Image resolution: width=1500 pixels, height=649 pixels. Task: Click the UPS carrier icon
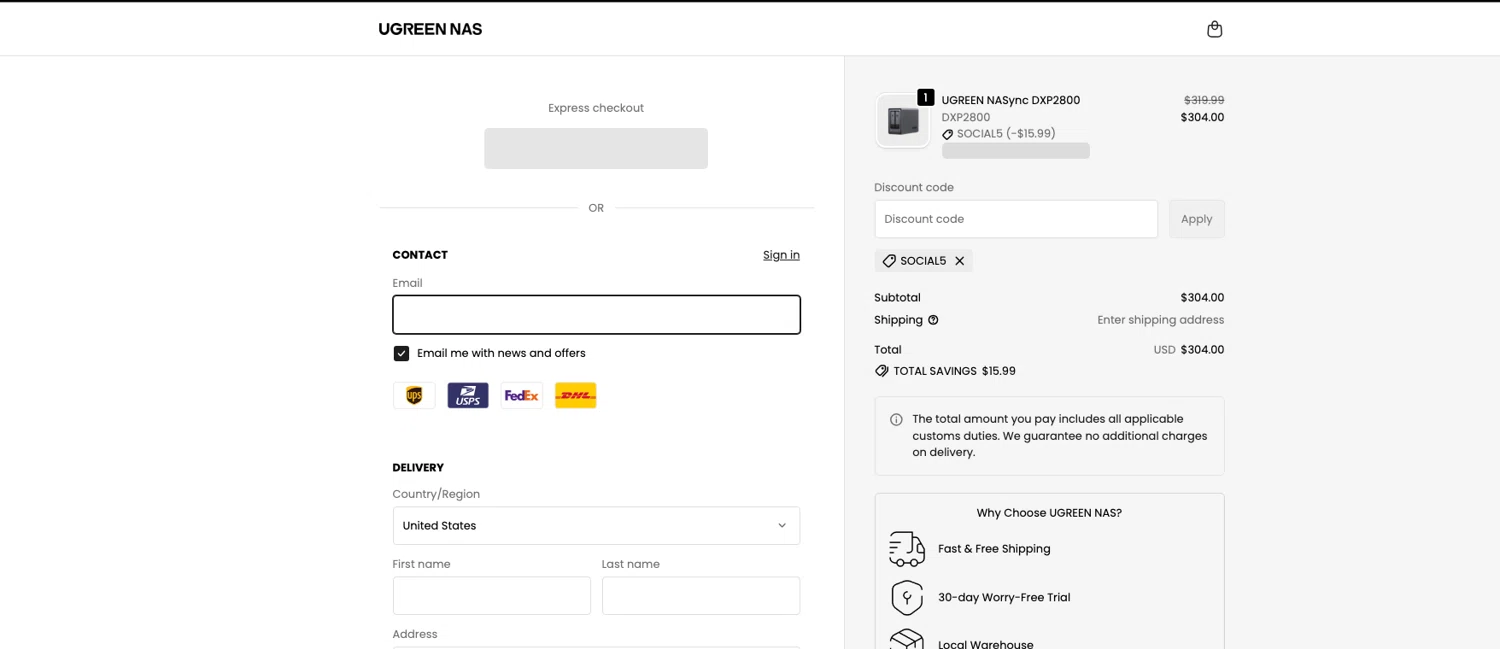click(x=414, y=396)
